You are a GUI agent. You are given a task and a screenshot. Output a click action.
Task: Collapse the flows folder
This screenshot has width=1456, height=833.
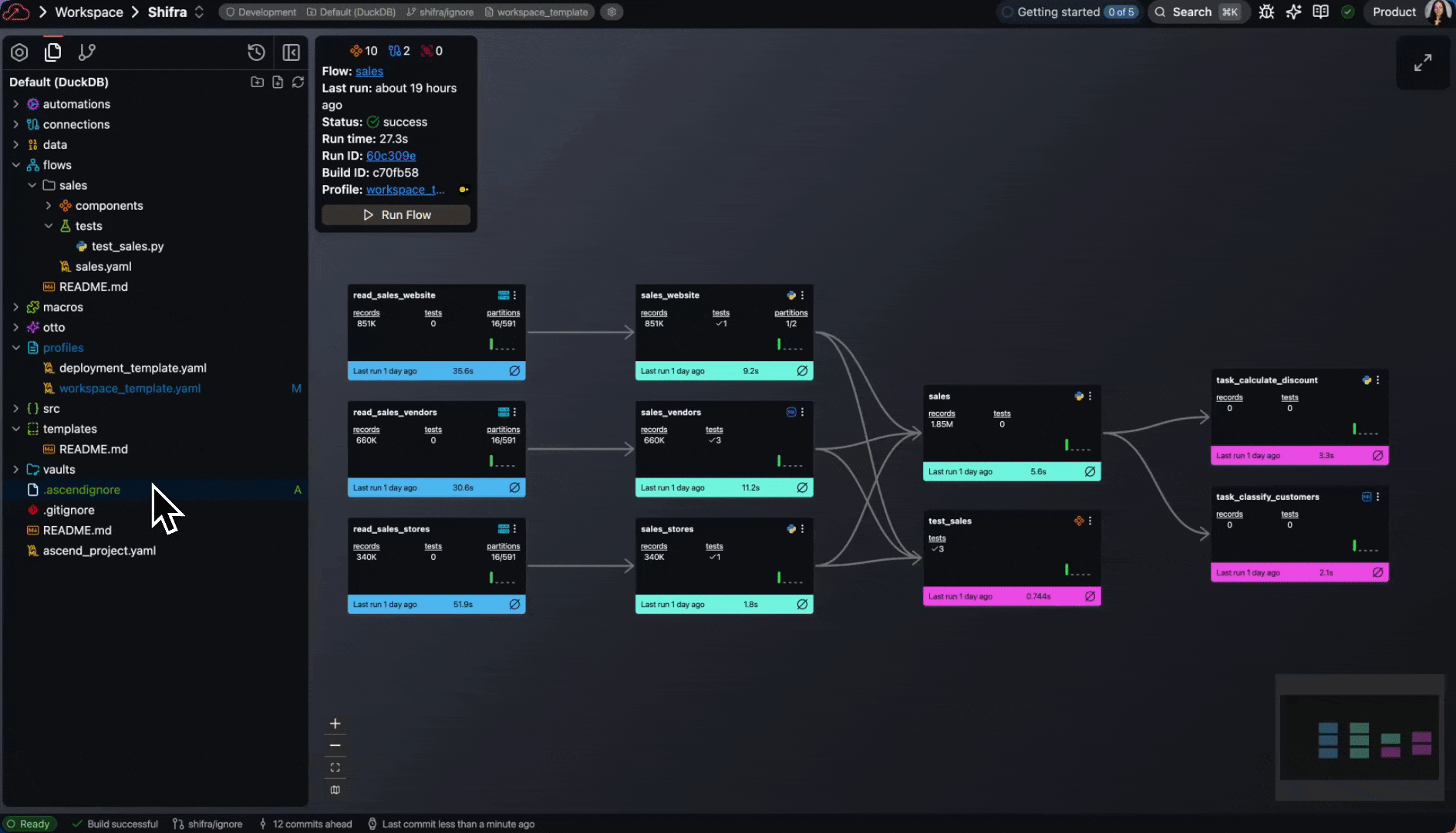(16, 165)
